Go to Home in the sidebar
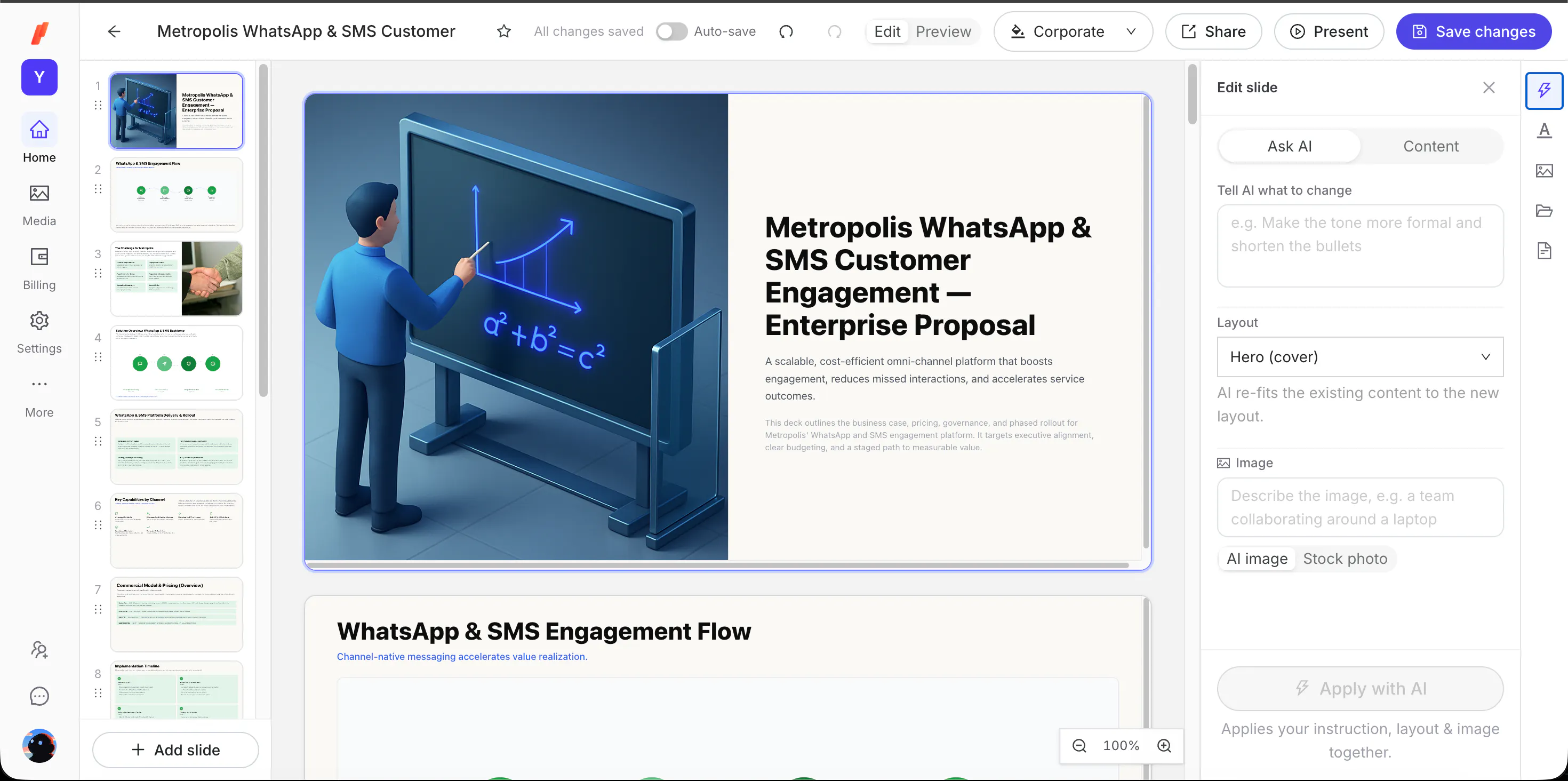Screen dimensions: 1568x781 point(39,139)
